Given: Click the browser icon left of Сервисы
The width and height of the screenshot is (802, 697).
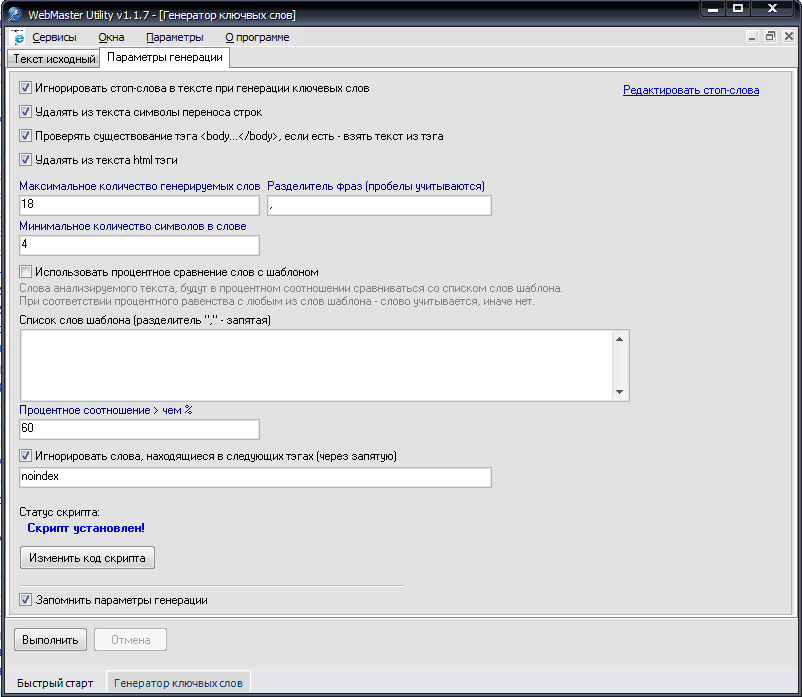Looking at the screenshot, I should (x=18, y=37).
